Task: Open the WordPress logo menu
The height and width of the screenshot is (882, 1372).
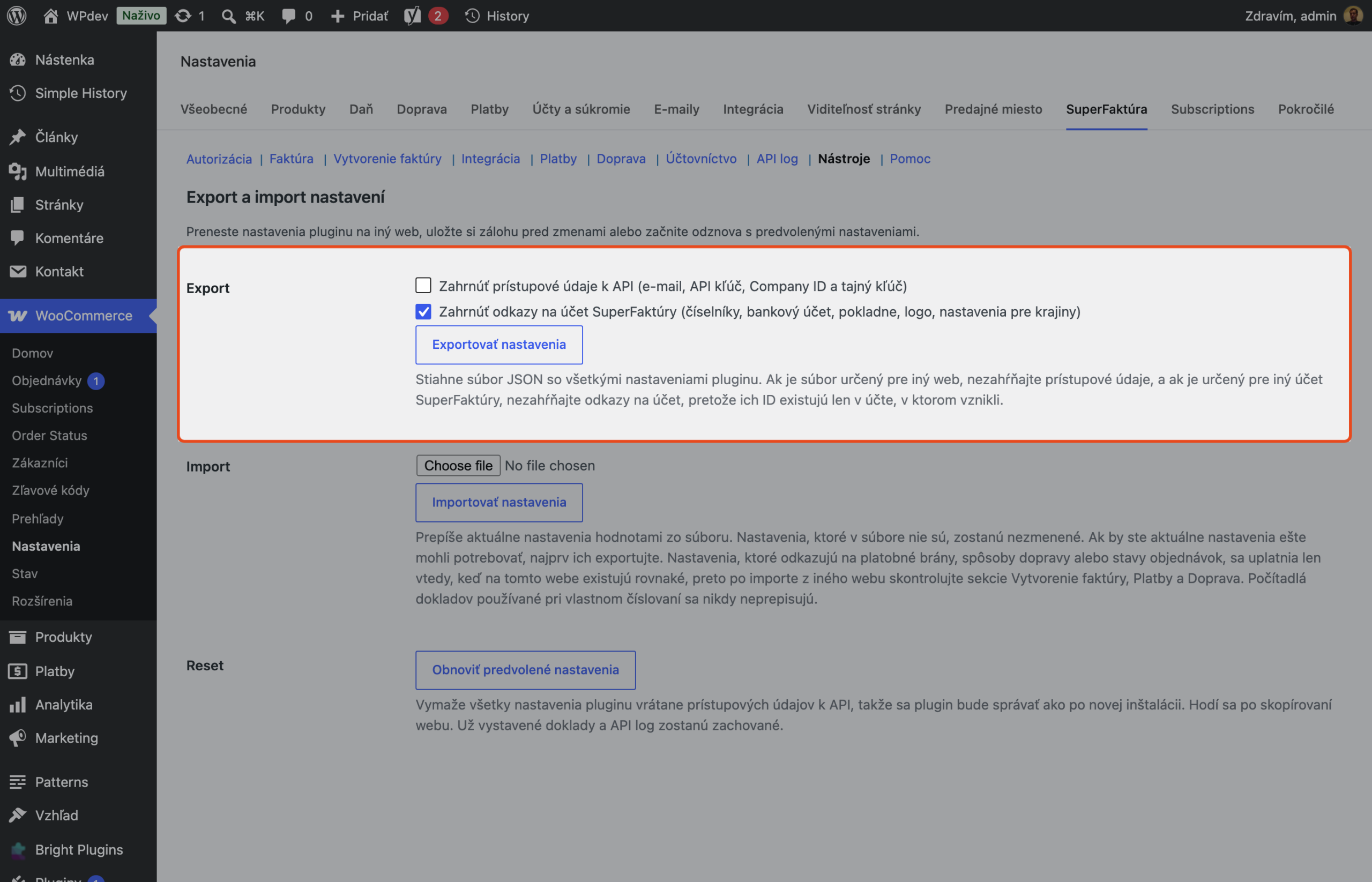Action: (x=17, y=16)
